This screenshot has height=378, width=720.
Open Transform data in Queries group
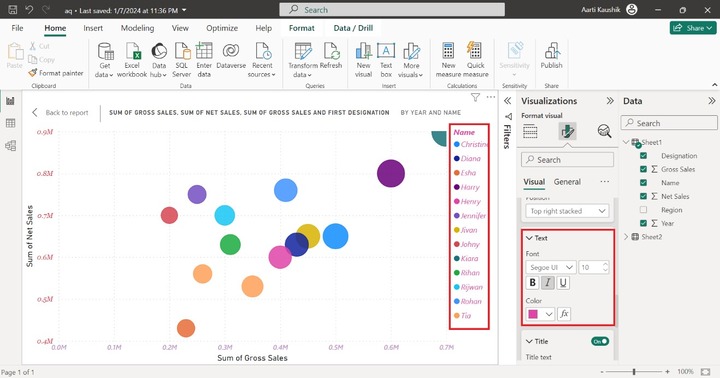click(x=303, y=60)
